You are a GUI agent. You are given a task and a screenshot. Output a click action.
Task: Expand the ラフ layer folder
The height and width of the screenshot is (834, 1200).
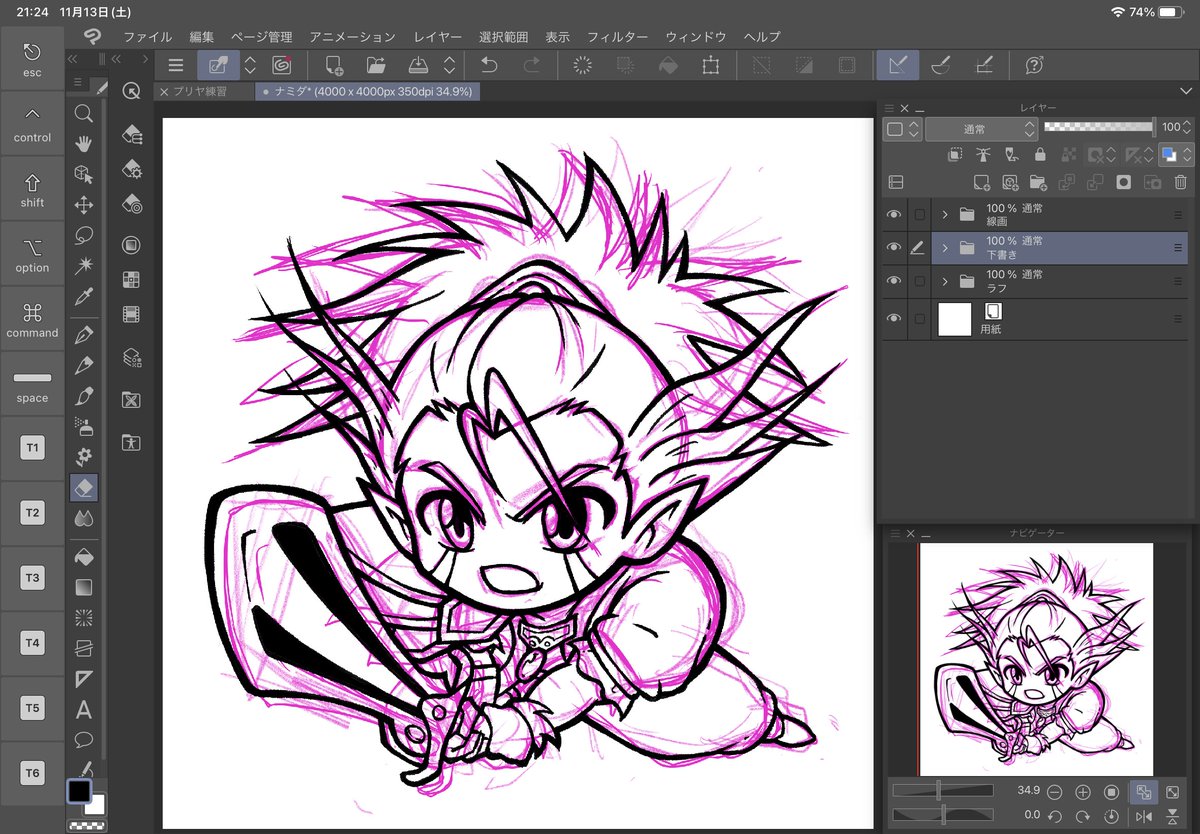pyautogui.click(x=944, y=281)
